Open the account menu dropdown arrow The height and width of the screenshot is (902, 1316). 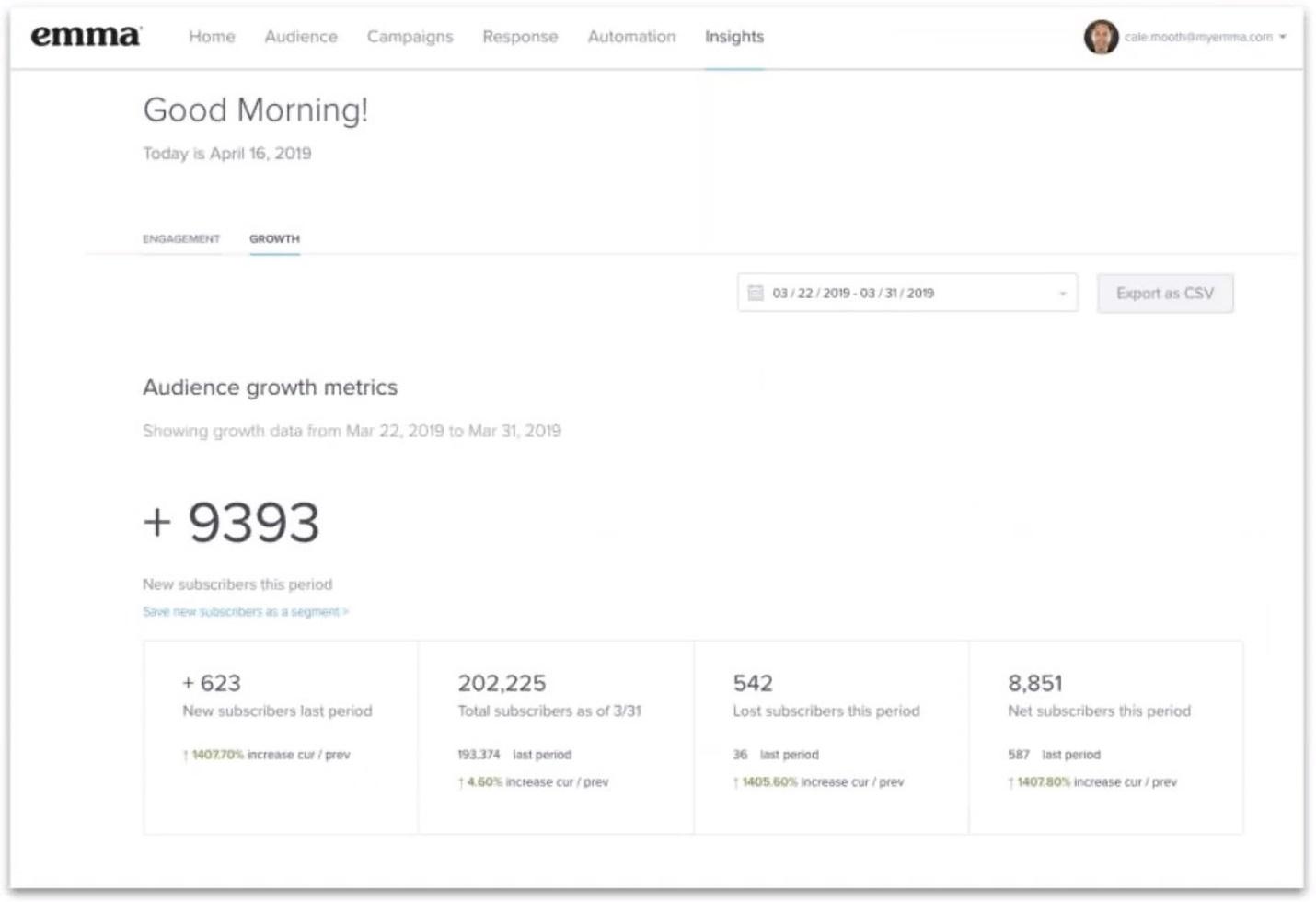(x=1283, y=37)
